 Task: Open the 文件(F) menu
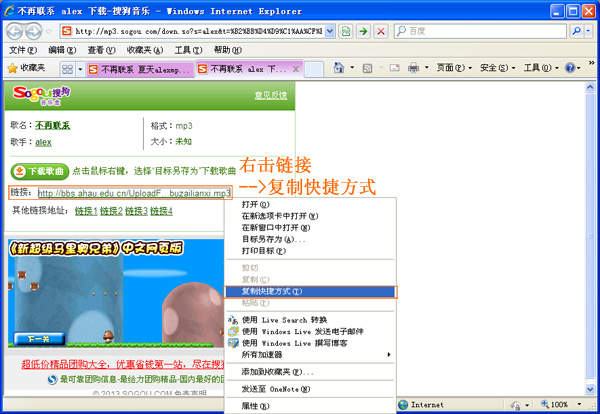click(23, 50)
